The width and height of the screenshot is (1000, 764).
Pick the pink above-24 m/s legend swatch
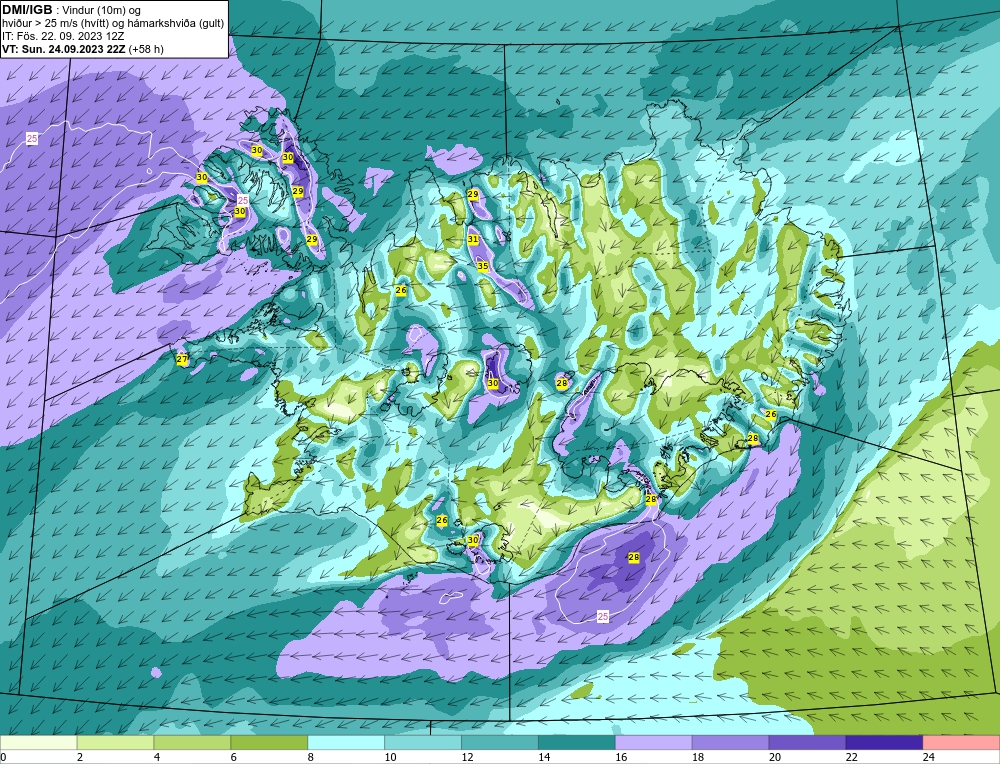pyautogui.click(x=961, y=742)
